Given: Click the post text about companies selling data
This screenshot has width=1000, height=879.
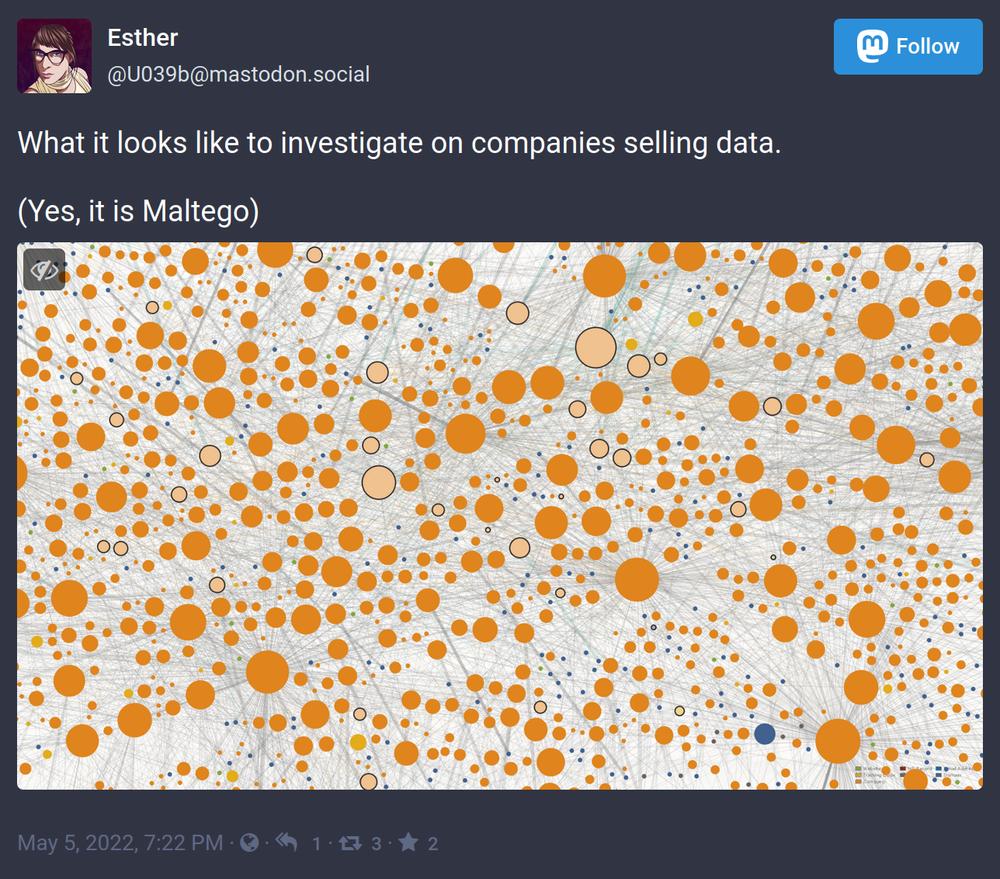Looking at the screenshot, I should (x=399, y=142).
